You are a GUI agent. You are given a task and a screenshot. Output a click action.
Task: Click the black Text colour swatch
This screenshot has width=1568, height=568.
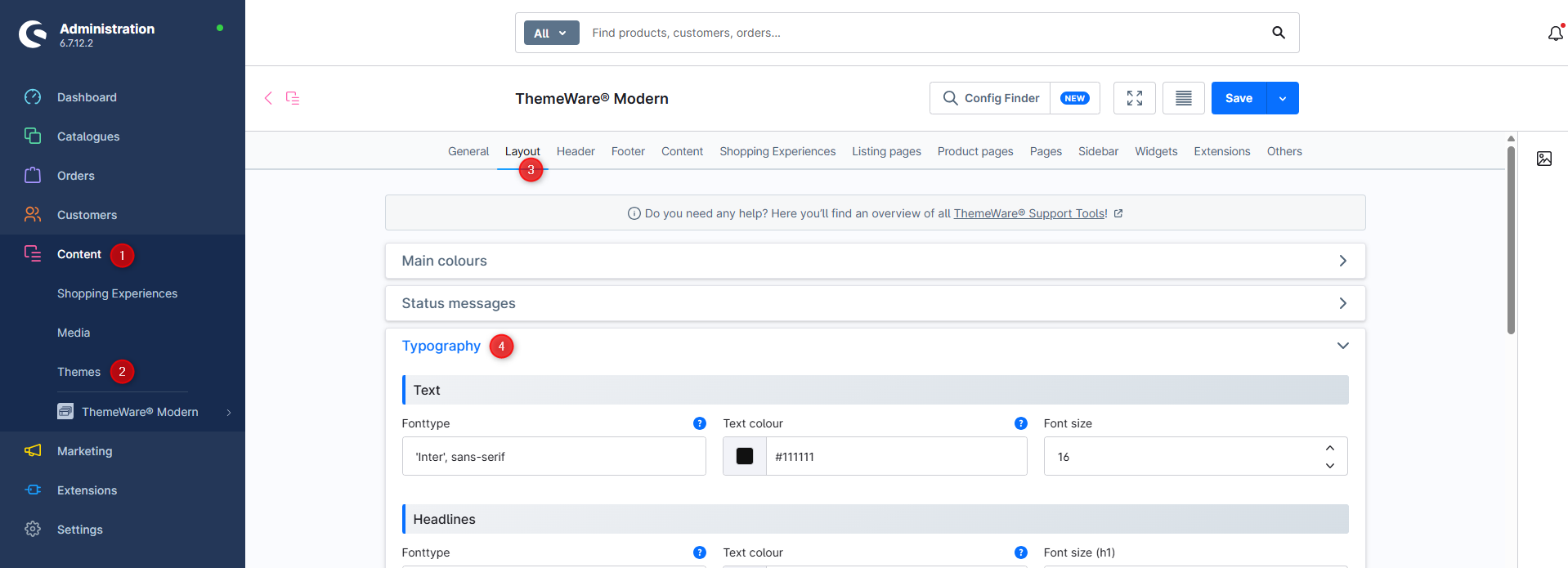(x=745, y=456)
